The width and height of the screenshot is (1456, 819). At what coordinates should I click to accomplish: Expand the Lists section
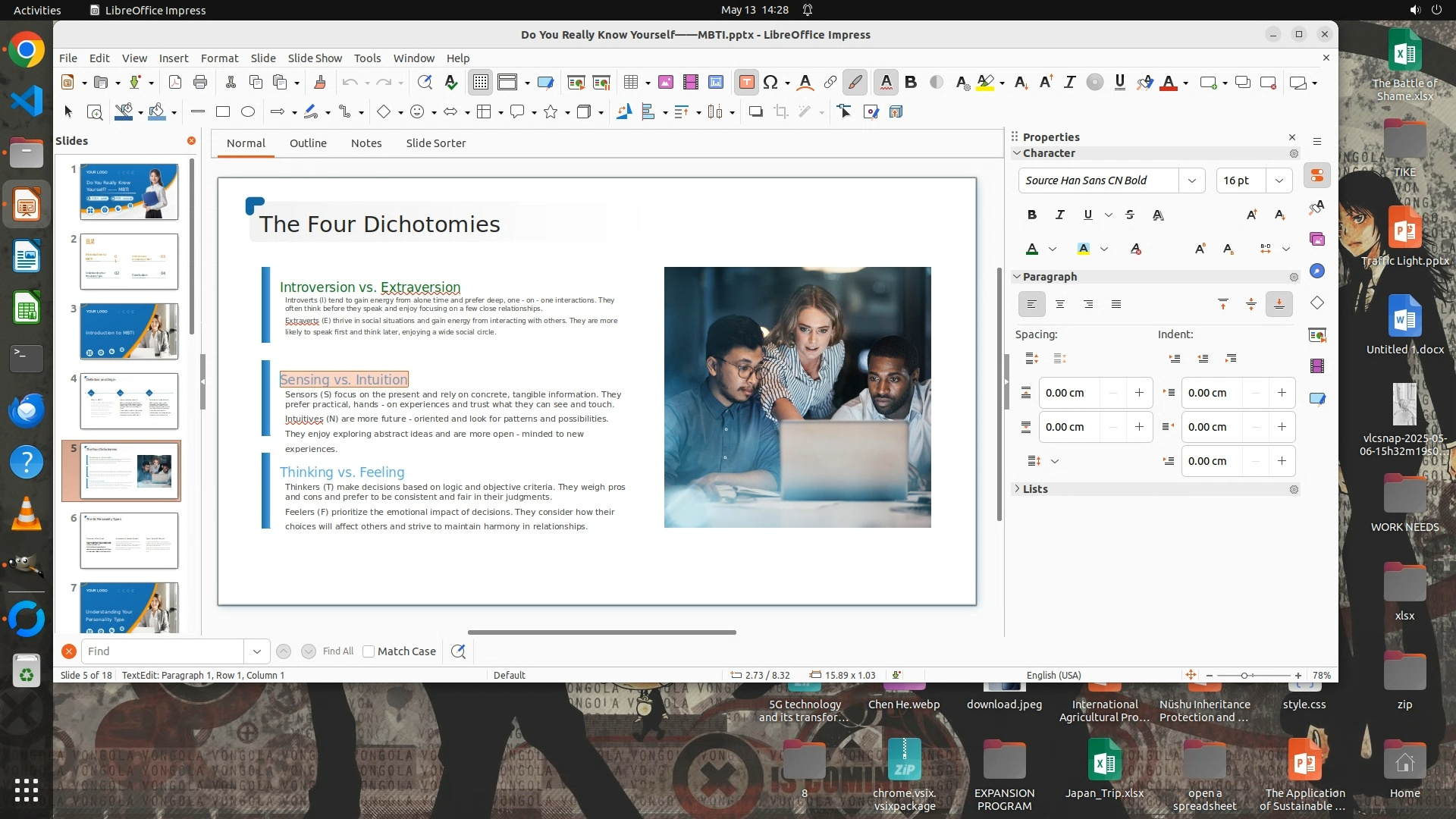[x=1034, y=489]
